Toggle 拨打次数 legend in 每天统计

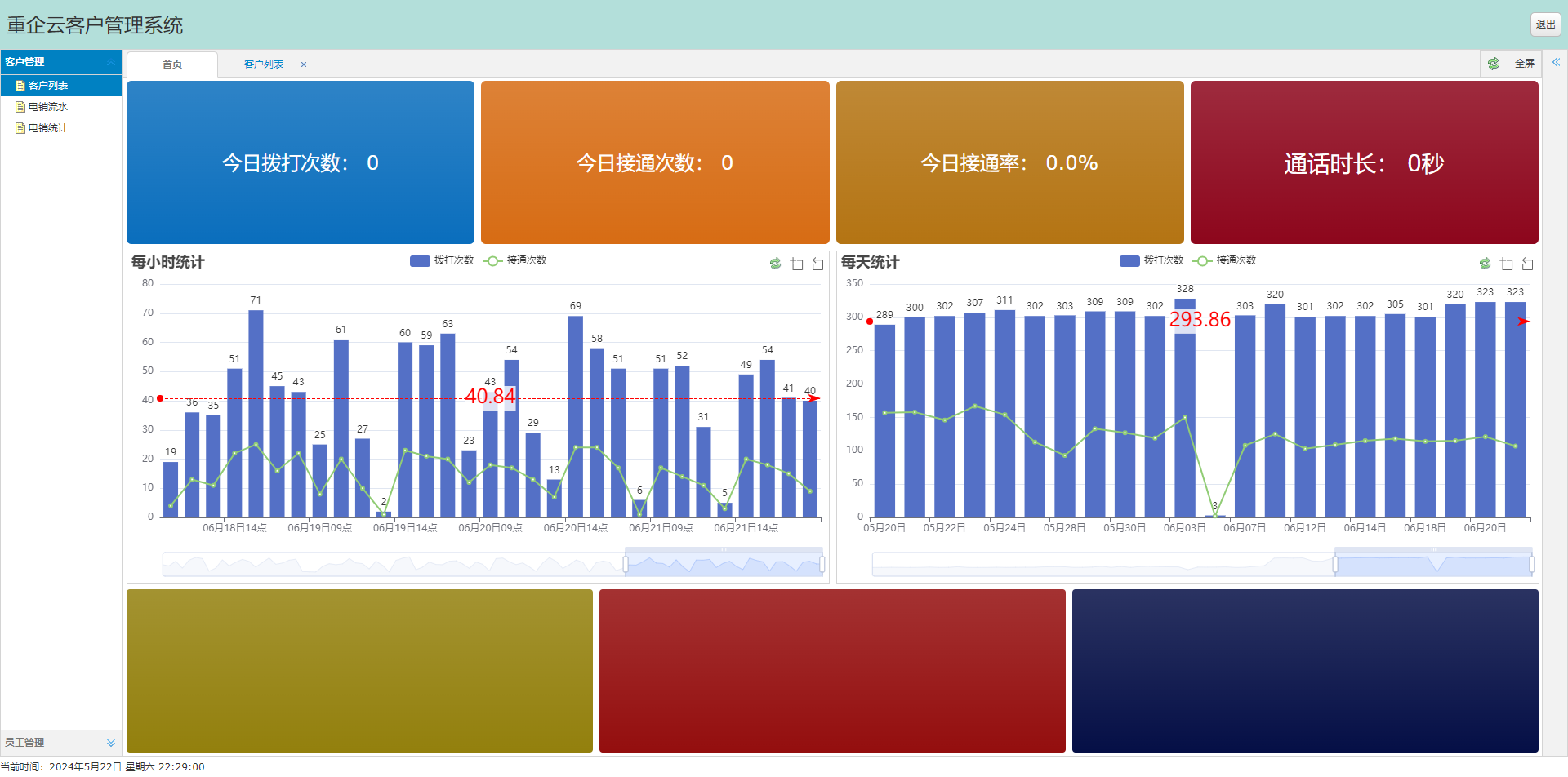[x=1151, y=260]
